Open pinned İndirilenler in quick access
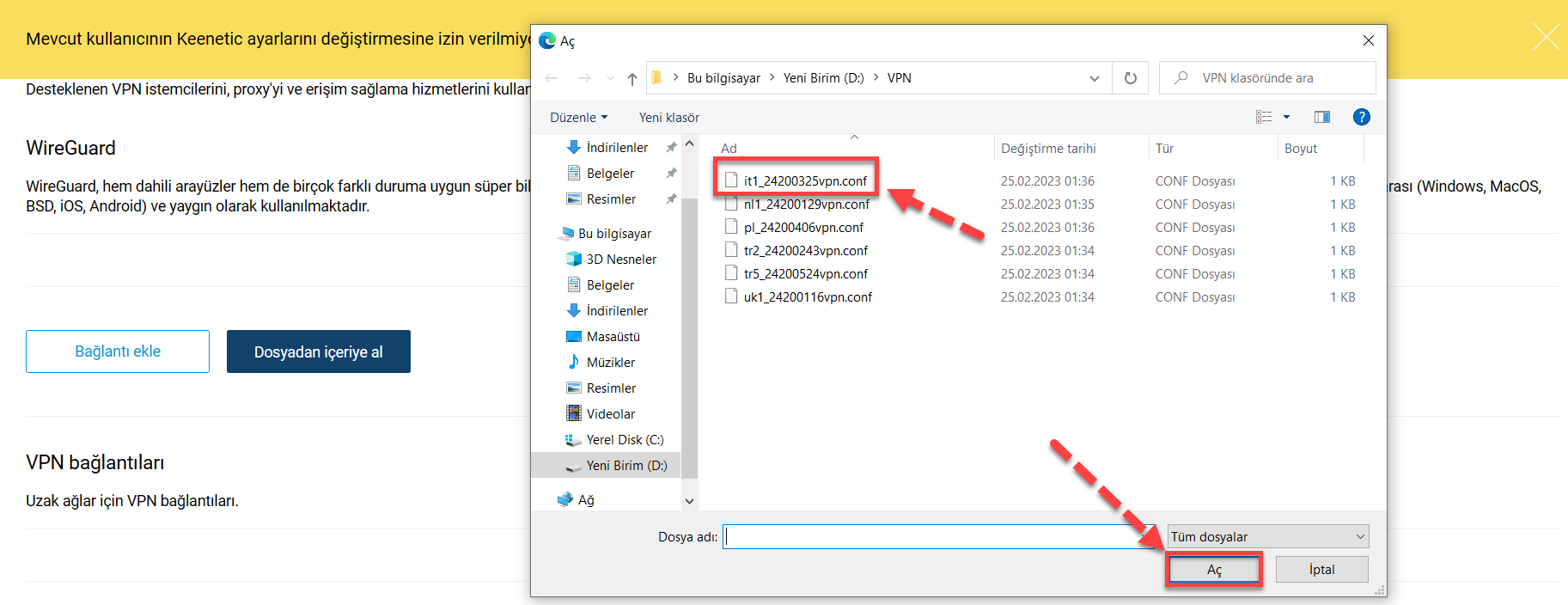This screenshot has height=605, width=1568. pos(617,148)
